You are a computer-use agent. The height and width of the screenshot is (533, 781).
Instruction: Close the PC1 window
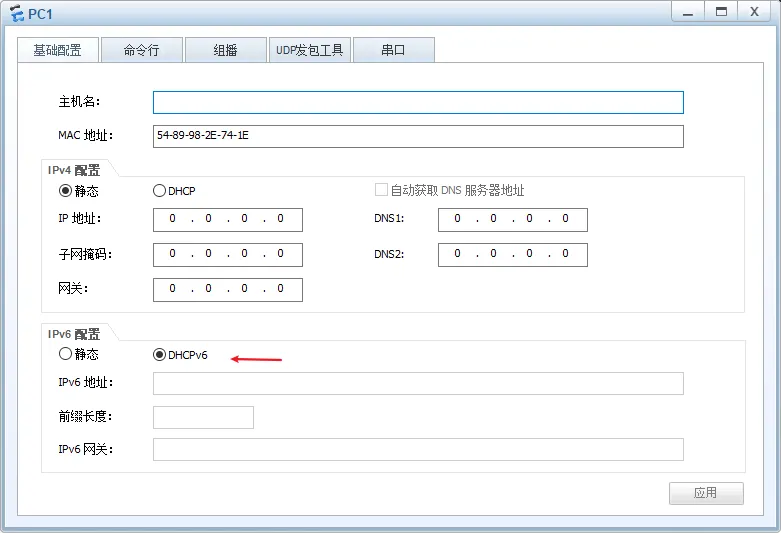[754, 12]
